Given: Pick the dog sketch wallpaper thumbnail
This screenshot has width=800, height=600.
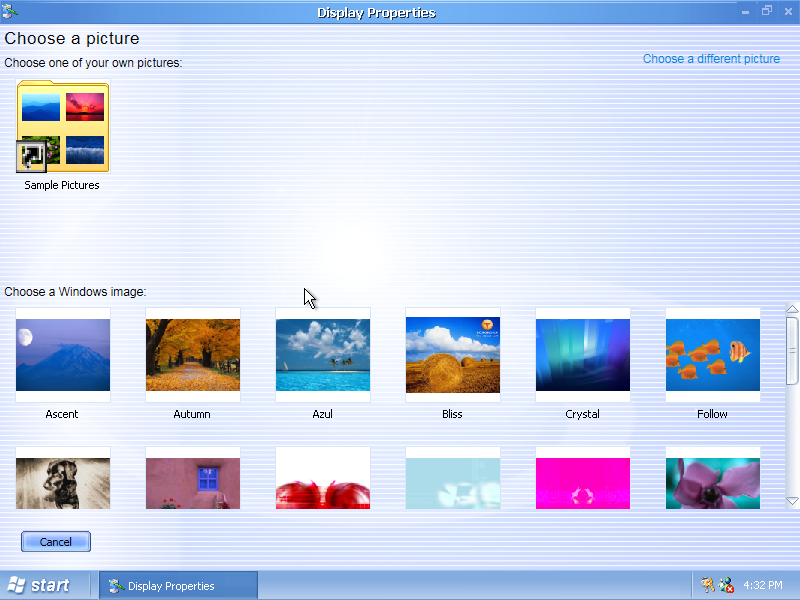Looking at the screenshot, I should (x=63, y=478).
